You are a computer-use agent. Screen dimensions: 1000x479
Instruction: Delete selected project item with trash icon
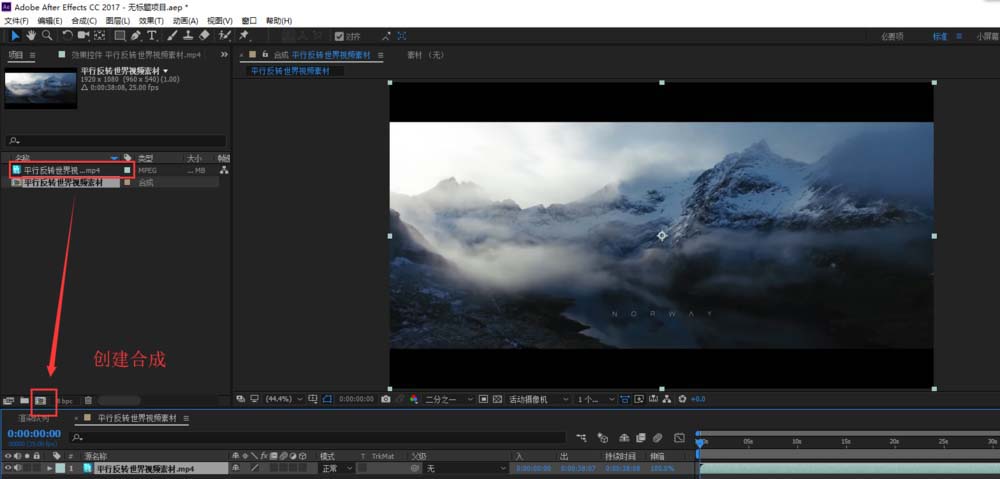pos(88,401)
